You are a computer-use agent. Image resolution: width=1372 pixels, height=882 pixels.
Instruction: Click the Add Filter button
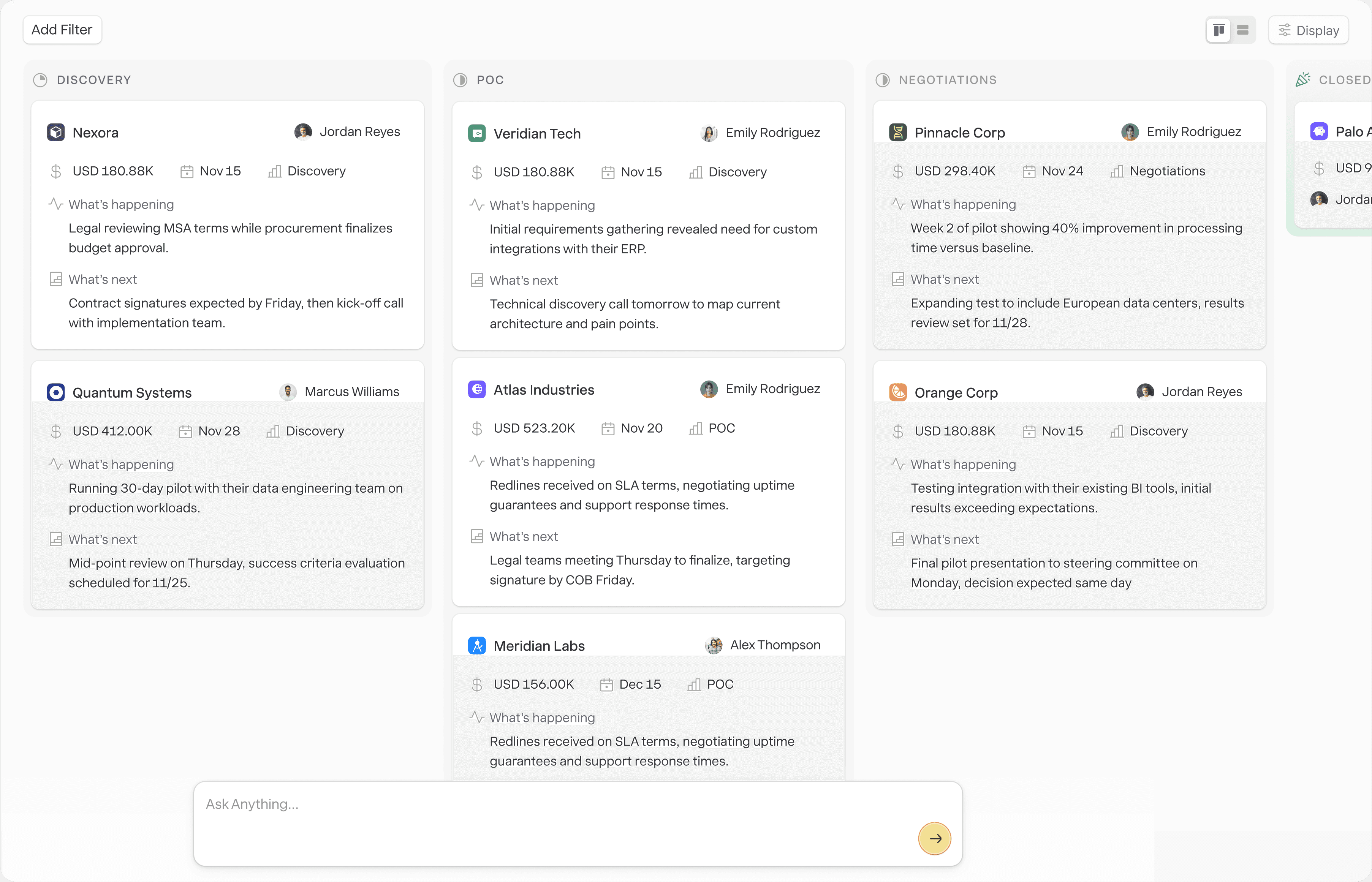point(62,30)
